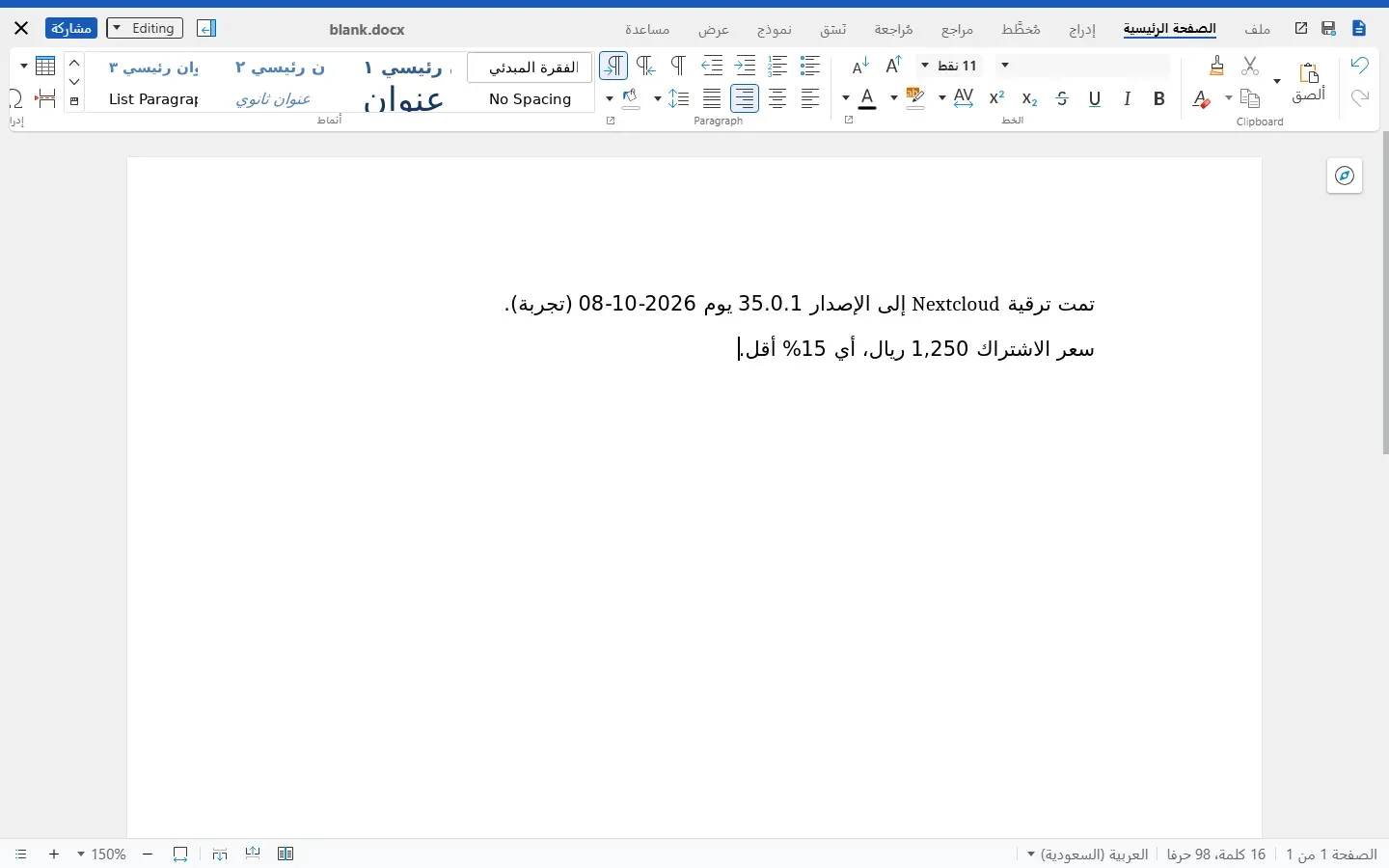Apply superscript formatting
This screenshot has width=1389, height=868.
coord(997,98)
